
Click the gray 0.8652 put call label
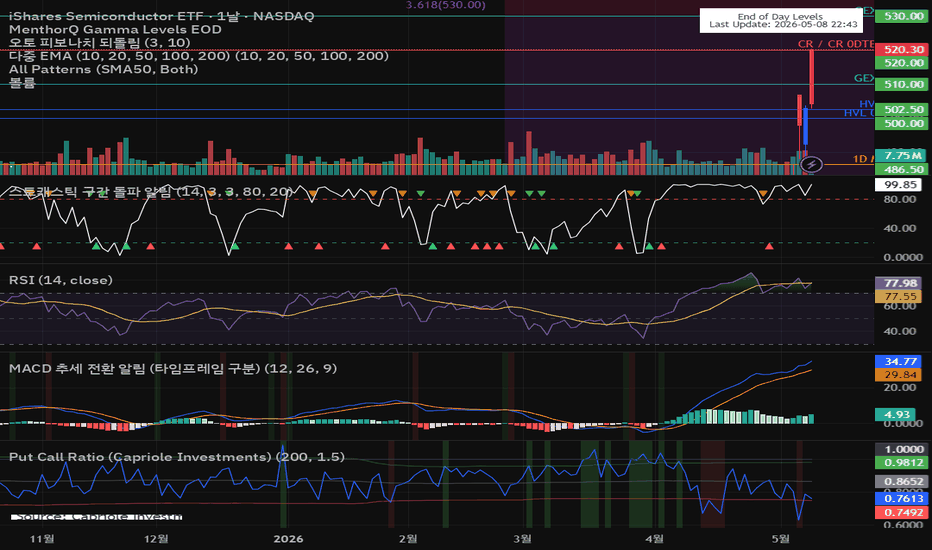[903, 482]
